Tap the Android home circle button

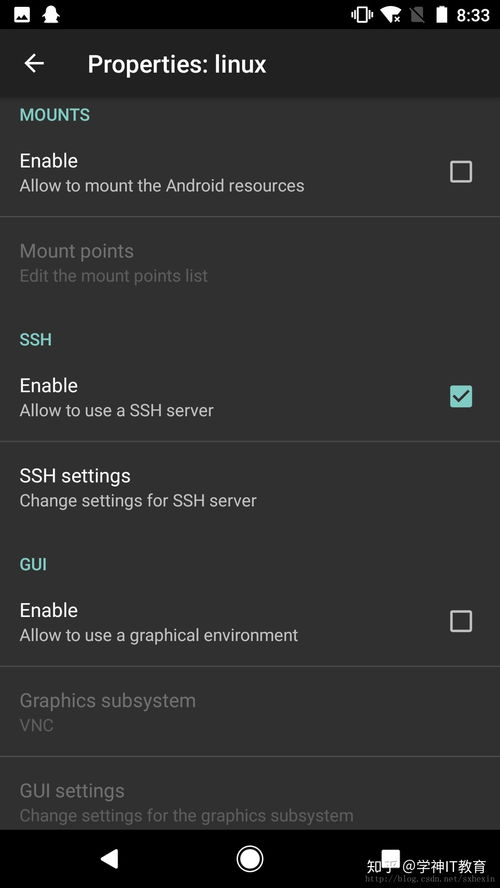(250, 859)
